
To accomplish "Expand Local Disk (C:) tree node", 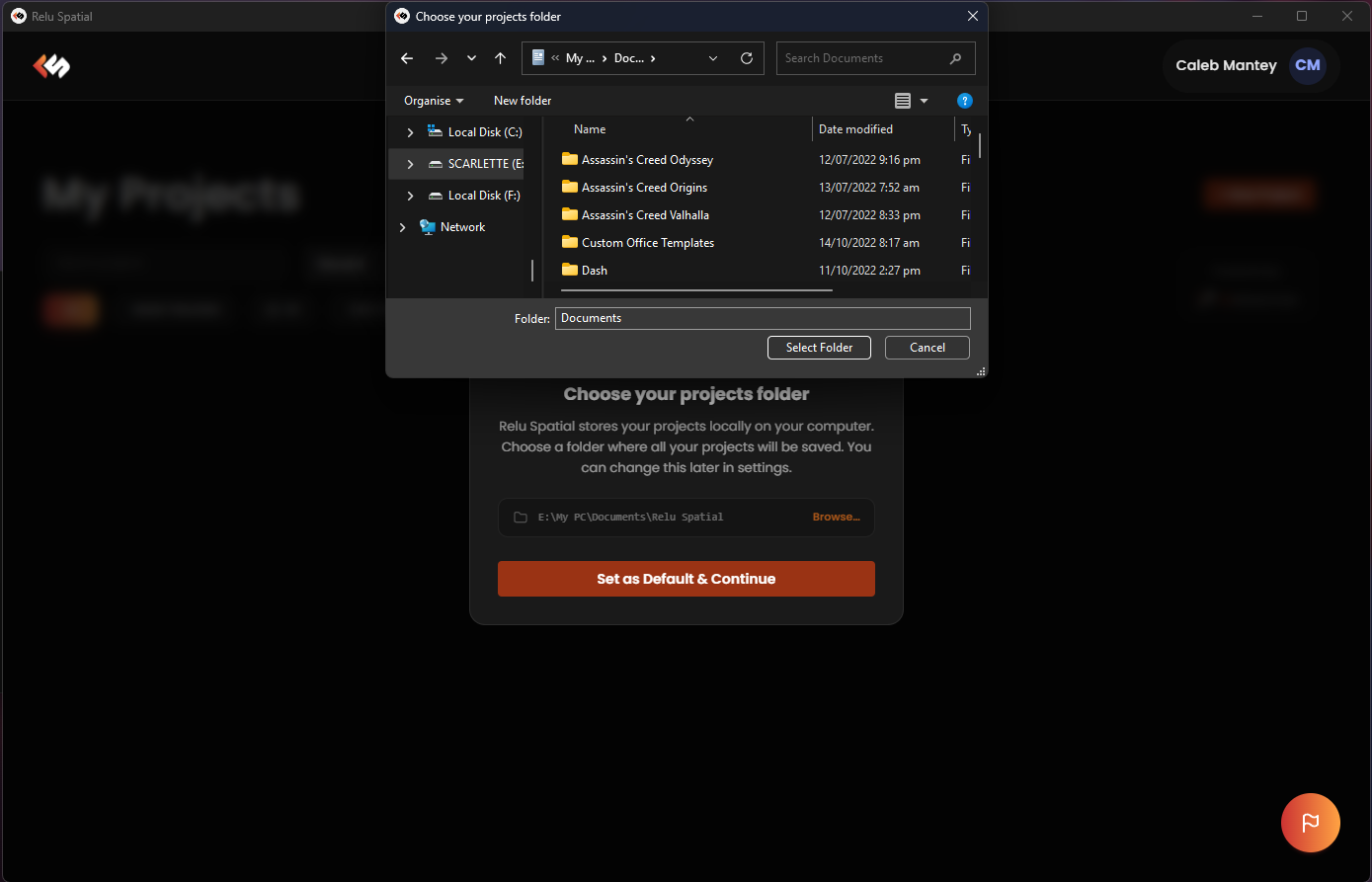I will coord(411,132).
